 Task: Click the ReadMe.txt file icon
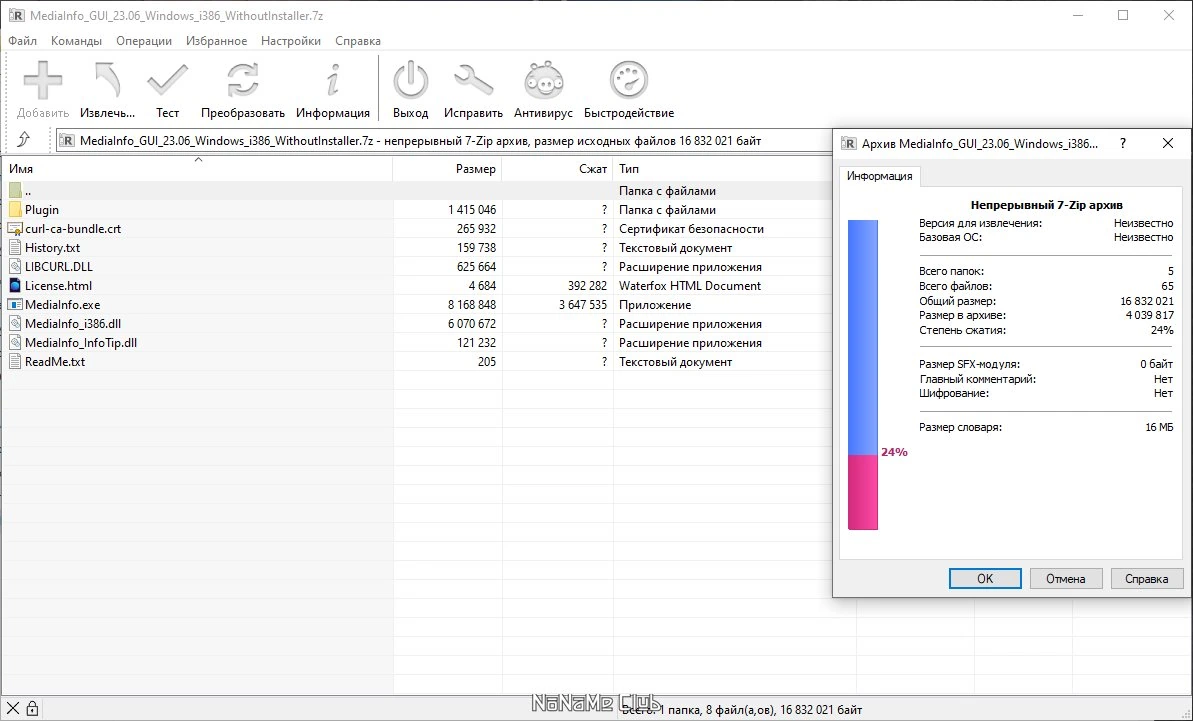(15, 361)
